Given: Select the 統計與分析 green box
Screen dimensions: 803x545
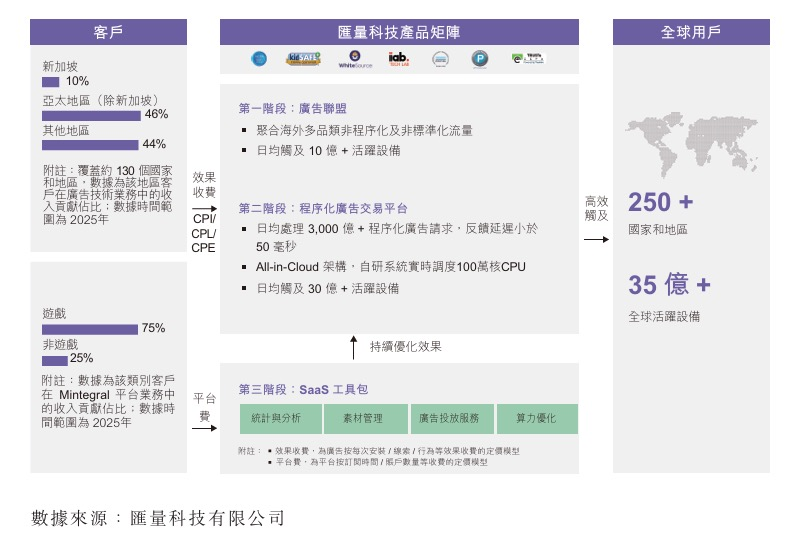Looking at the screenshot, I should point(281,418).
